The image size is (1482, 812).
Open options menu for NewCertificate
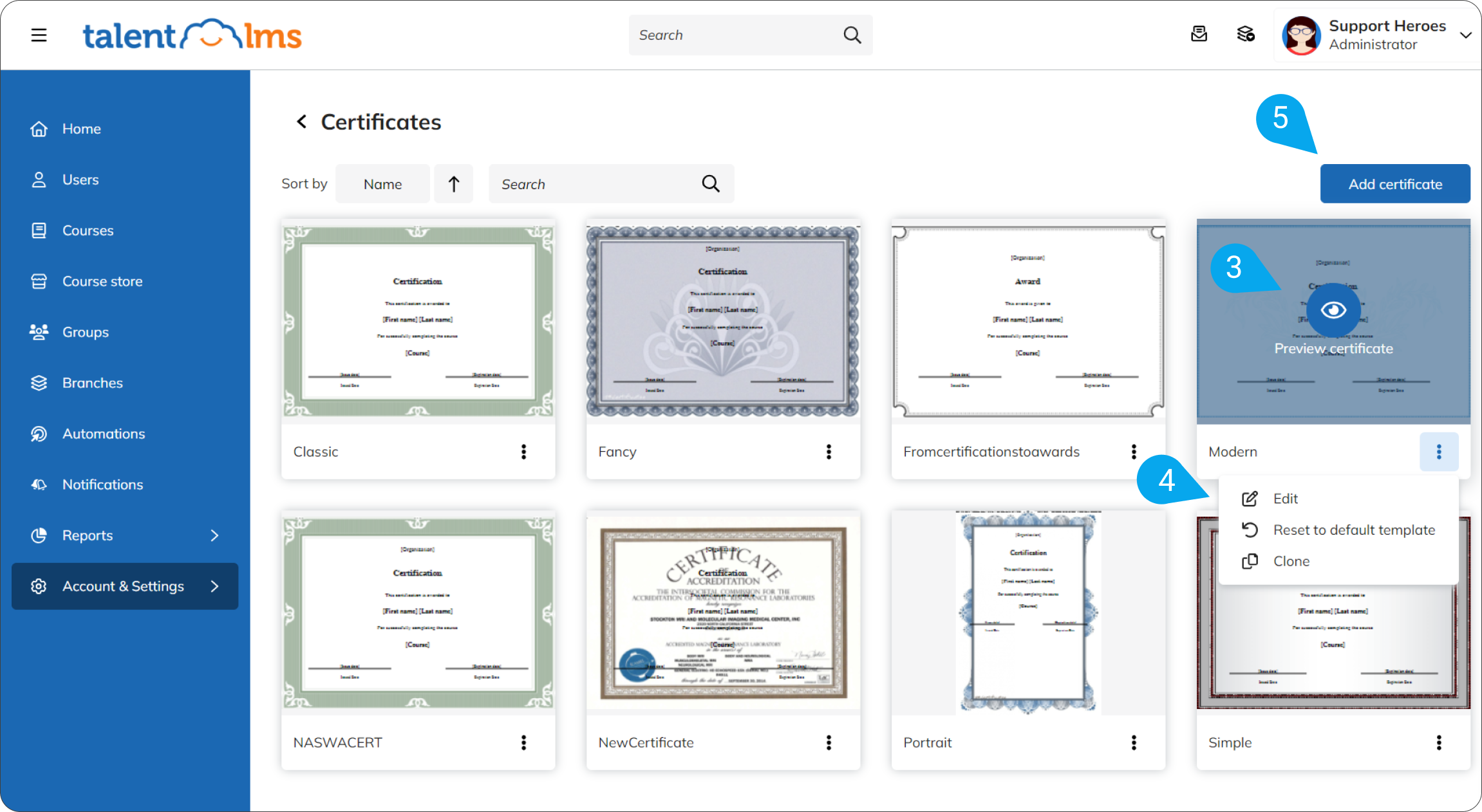[x=829, y=743]
